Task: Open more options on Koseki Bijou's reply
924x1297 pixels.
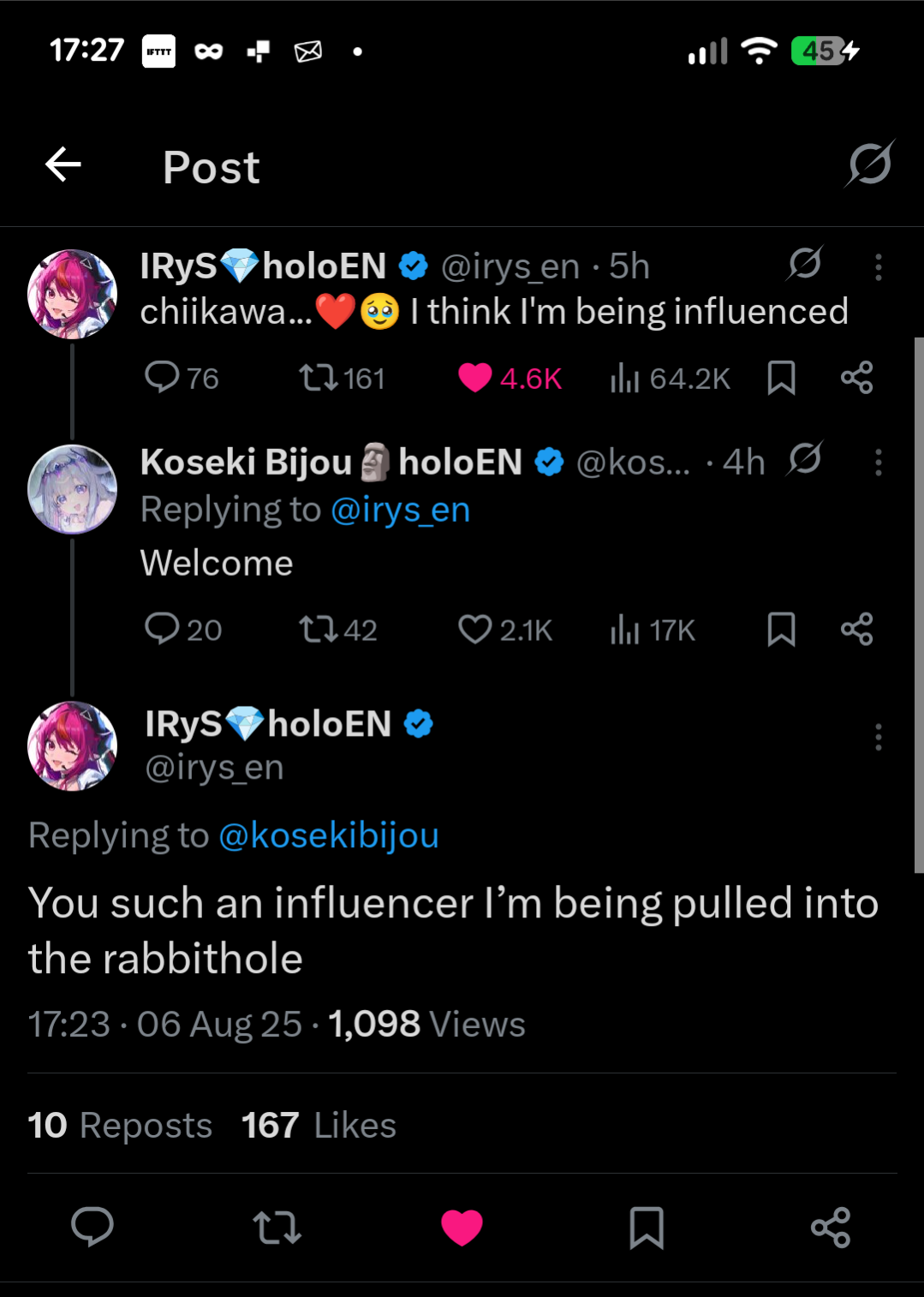Action: click(x=878, y=463)
